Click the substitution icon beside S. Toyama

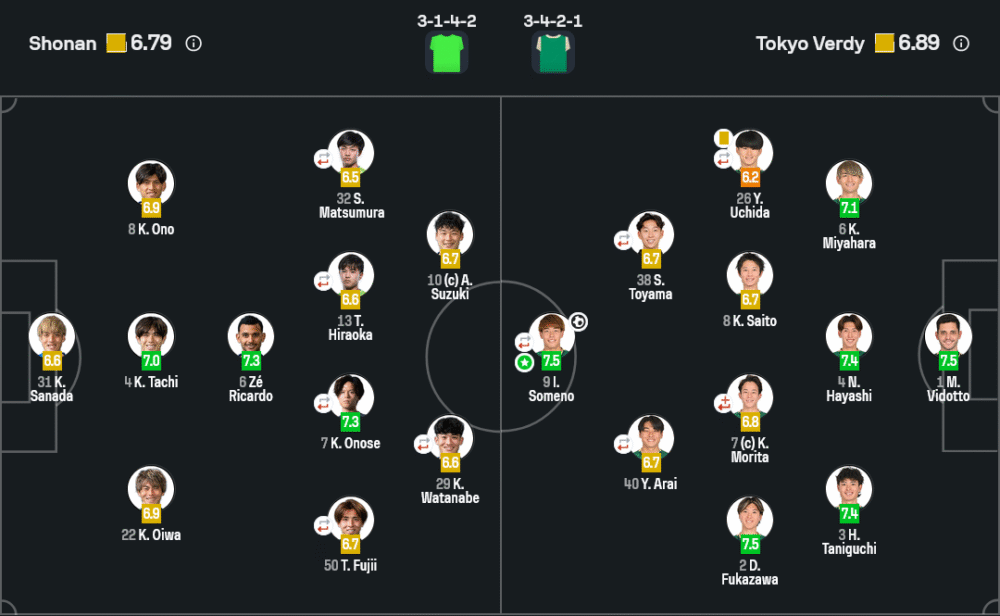click(623, 240)
